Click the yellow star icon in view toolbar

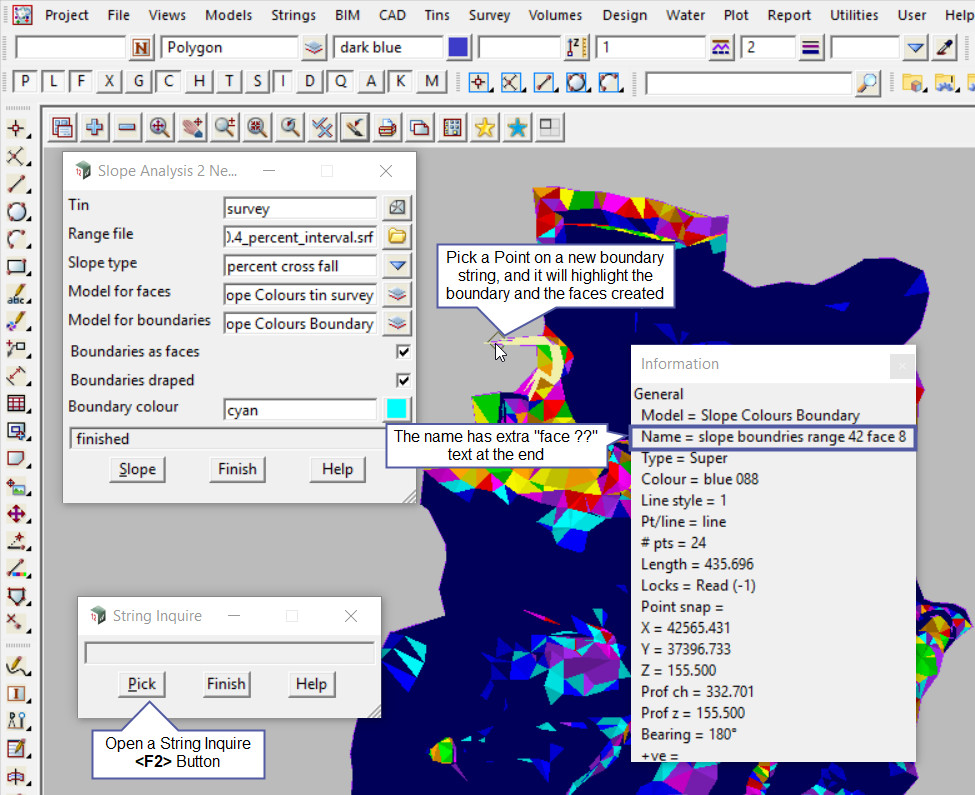pyautogui.click(x=484, y=127)
